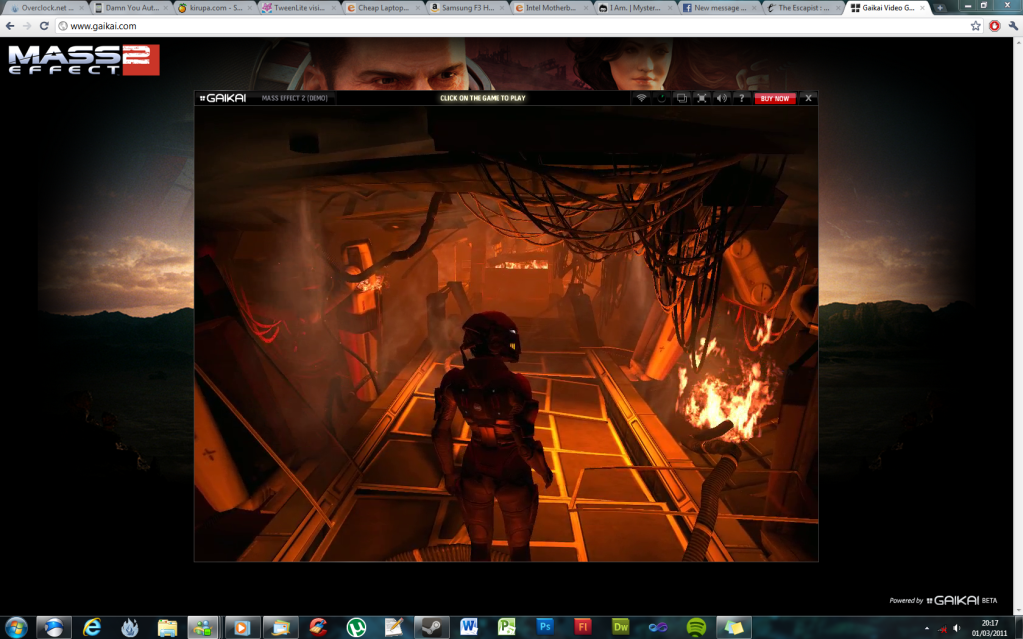1023x639 pixels.
Task: Switch to the kirupa.com tab
Action: pyautogui.click(x=213, y=8)
